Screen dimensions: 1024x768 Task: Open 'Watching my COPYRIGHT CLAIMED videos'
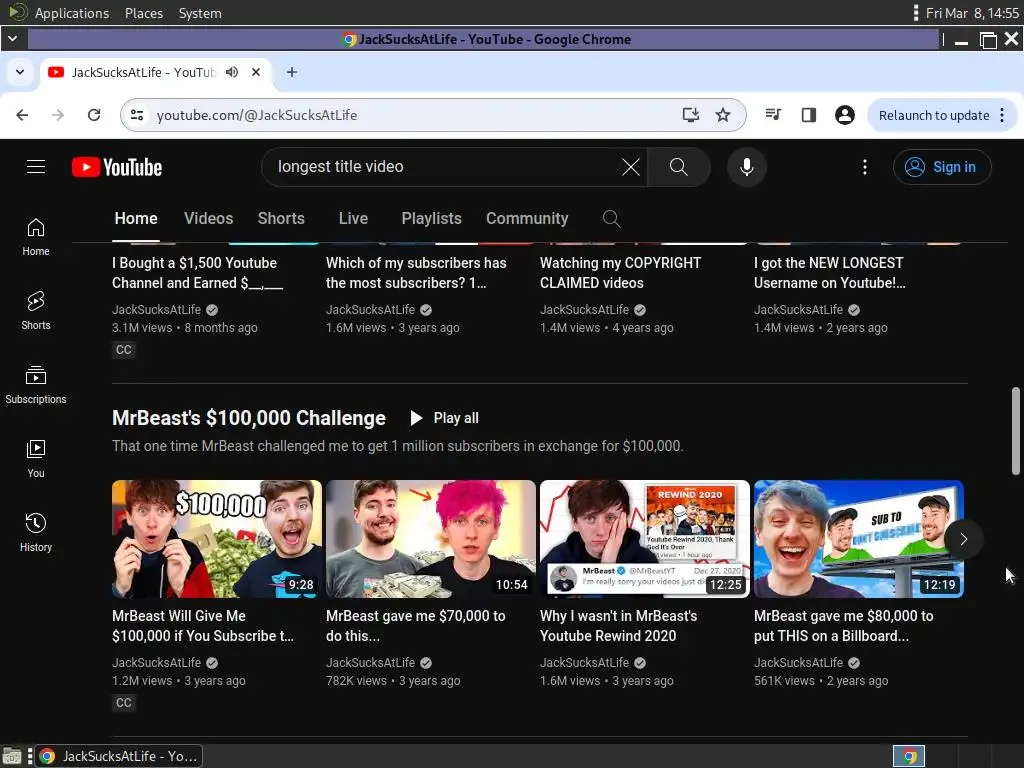[x=620, y=273]
